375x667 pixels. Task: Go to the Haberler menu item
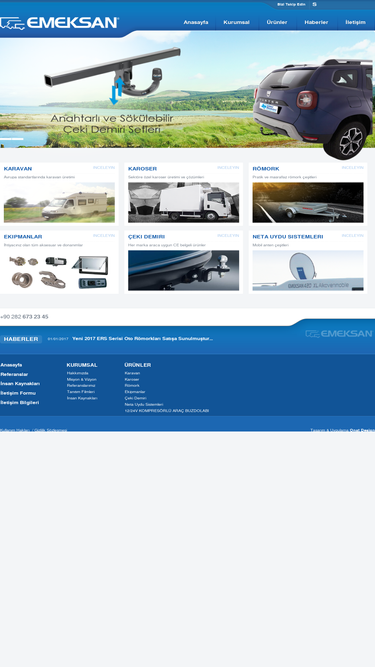pos(316,22)
